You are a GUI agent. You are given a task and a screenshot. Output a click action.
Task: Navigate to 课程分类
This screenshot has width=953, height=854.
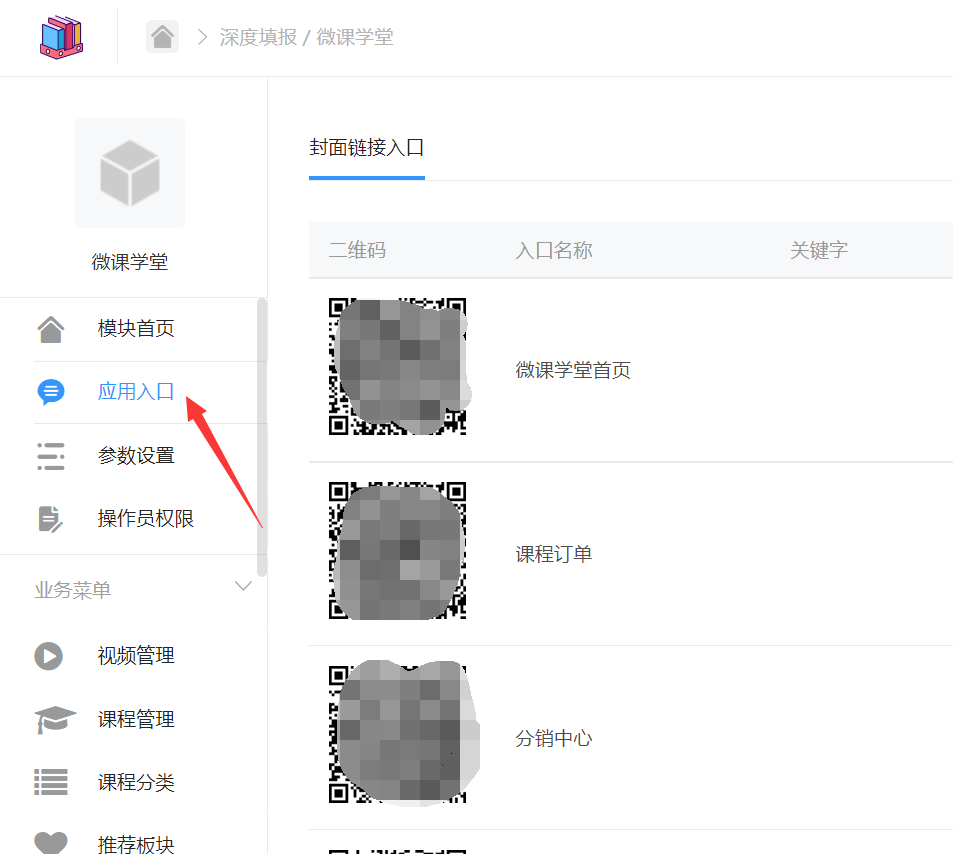pos(136,782)
